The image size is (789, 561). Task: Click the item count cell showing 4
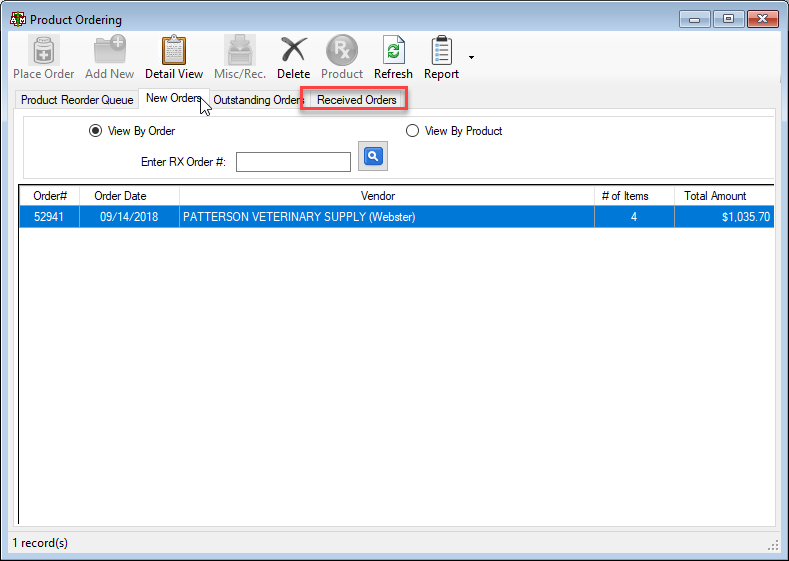[x=635, y=217]
